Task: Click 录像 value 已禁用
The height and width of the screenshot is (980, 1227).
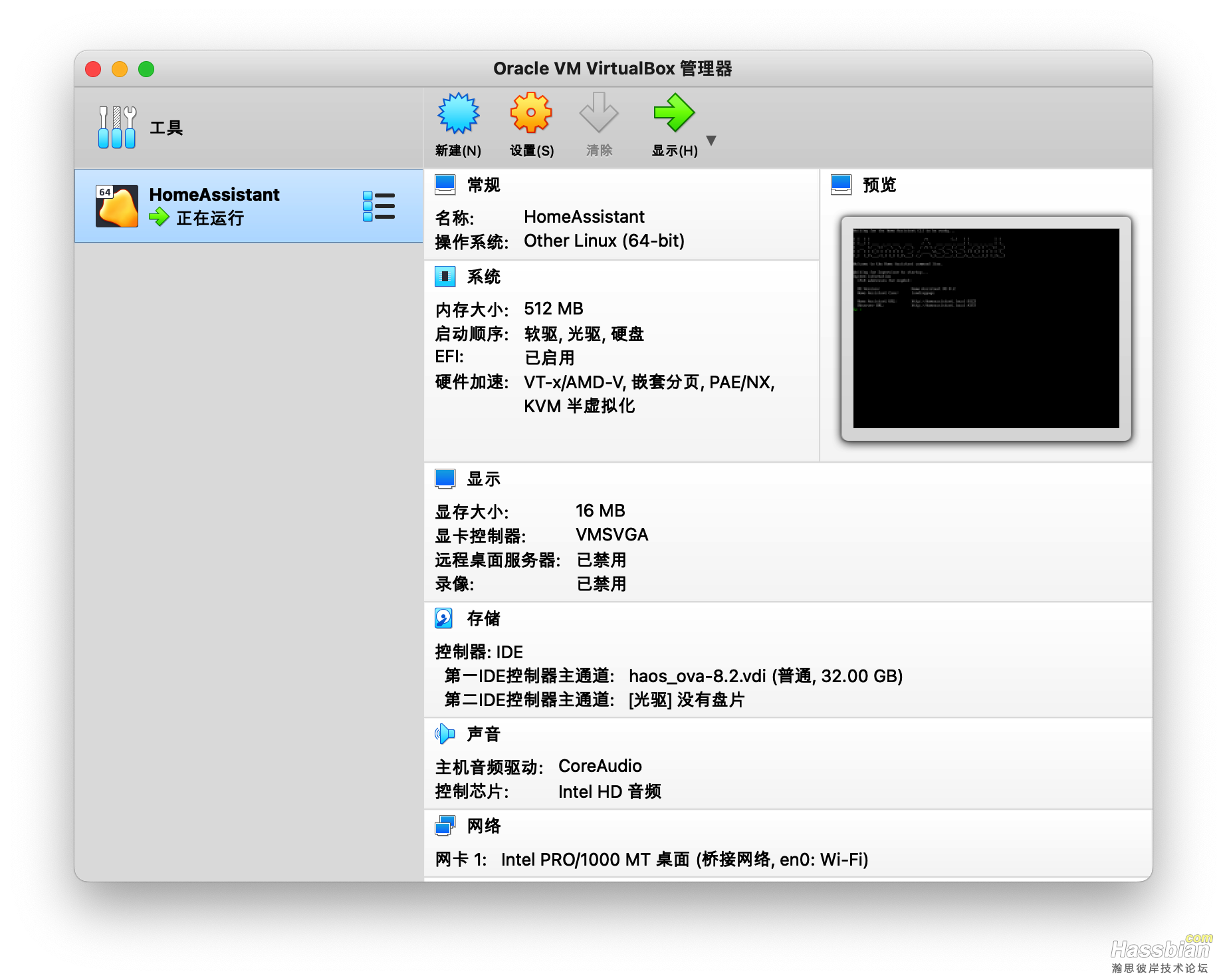Action: [x=601, y=584]
